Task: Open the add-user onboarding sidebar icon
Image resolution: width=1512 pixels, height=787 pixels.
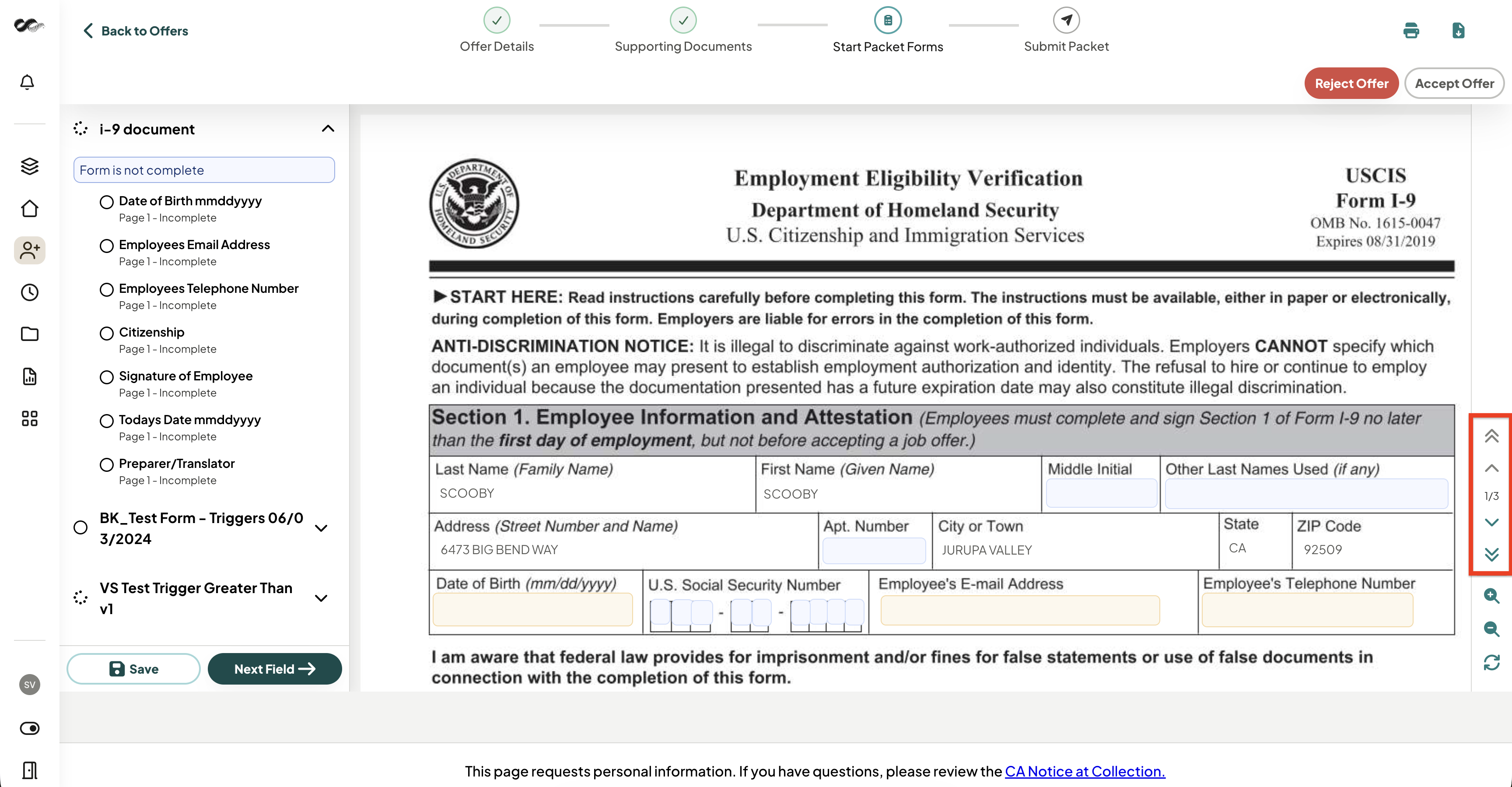Action: 29,251
